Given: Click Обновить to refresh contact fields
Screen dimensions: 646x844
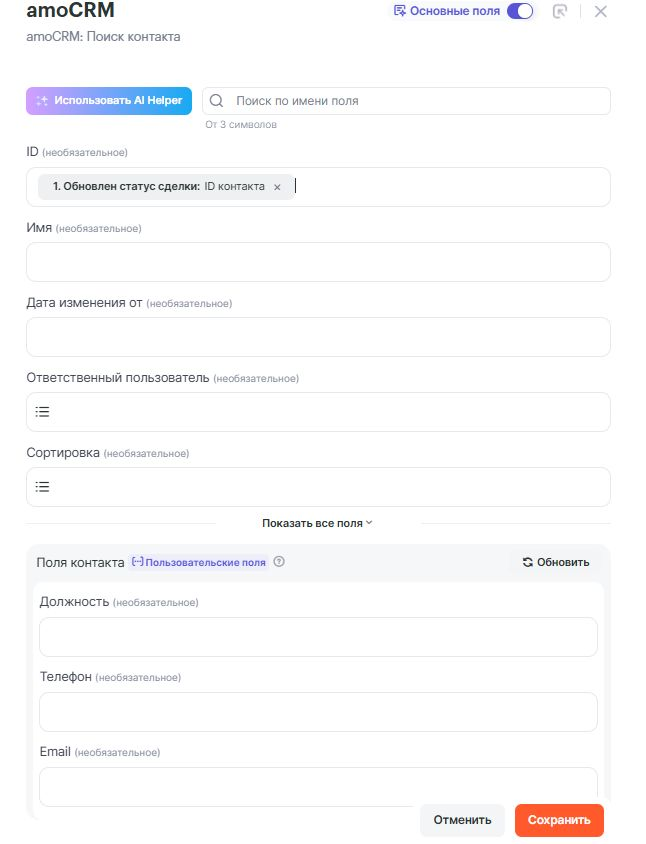Looking at the screenshot, I should pos(556,562).
